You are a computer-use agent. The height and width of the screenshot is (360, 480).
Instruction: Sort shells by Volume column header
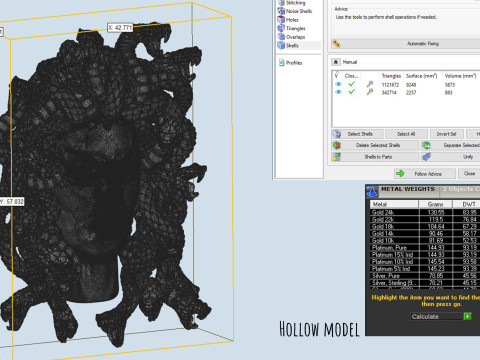pyautogui.click(x=461, y=76)
